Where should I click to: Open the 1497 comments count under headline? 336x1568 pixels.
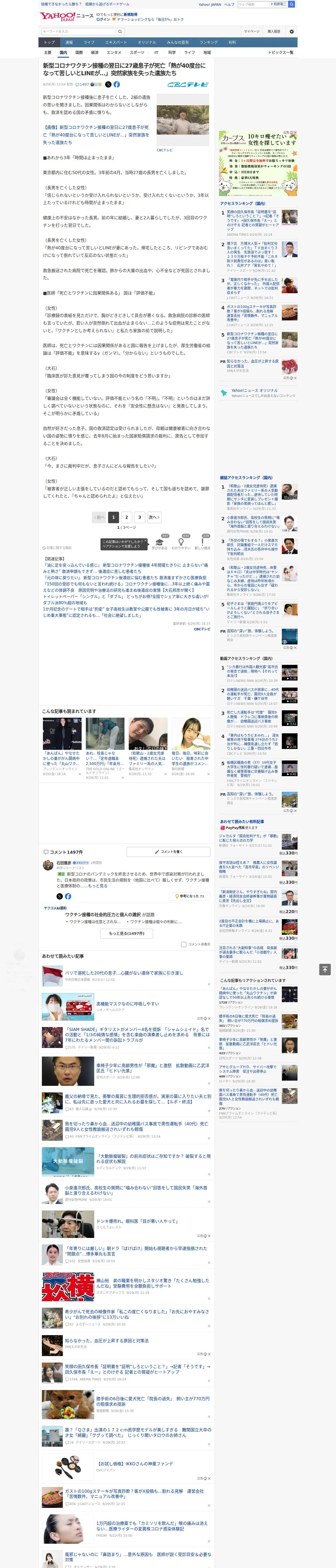click(x=82, y=85)
